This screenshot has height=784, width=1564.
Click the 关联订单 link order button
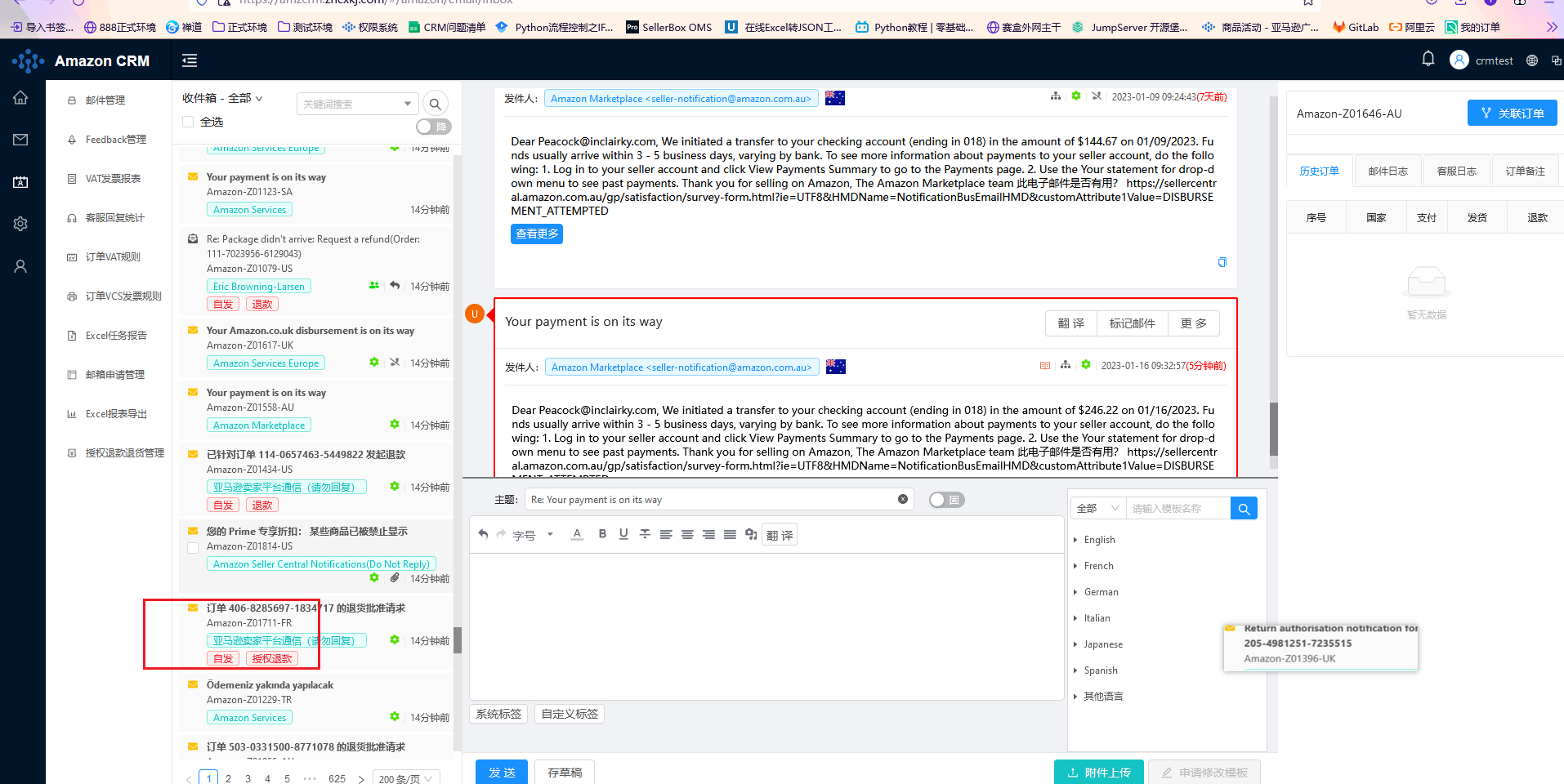point(1513,113)
